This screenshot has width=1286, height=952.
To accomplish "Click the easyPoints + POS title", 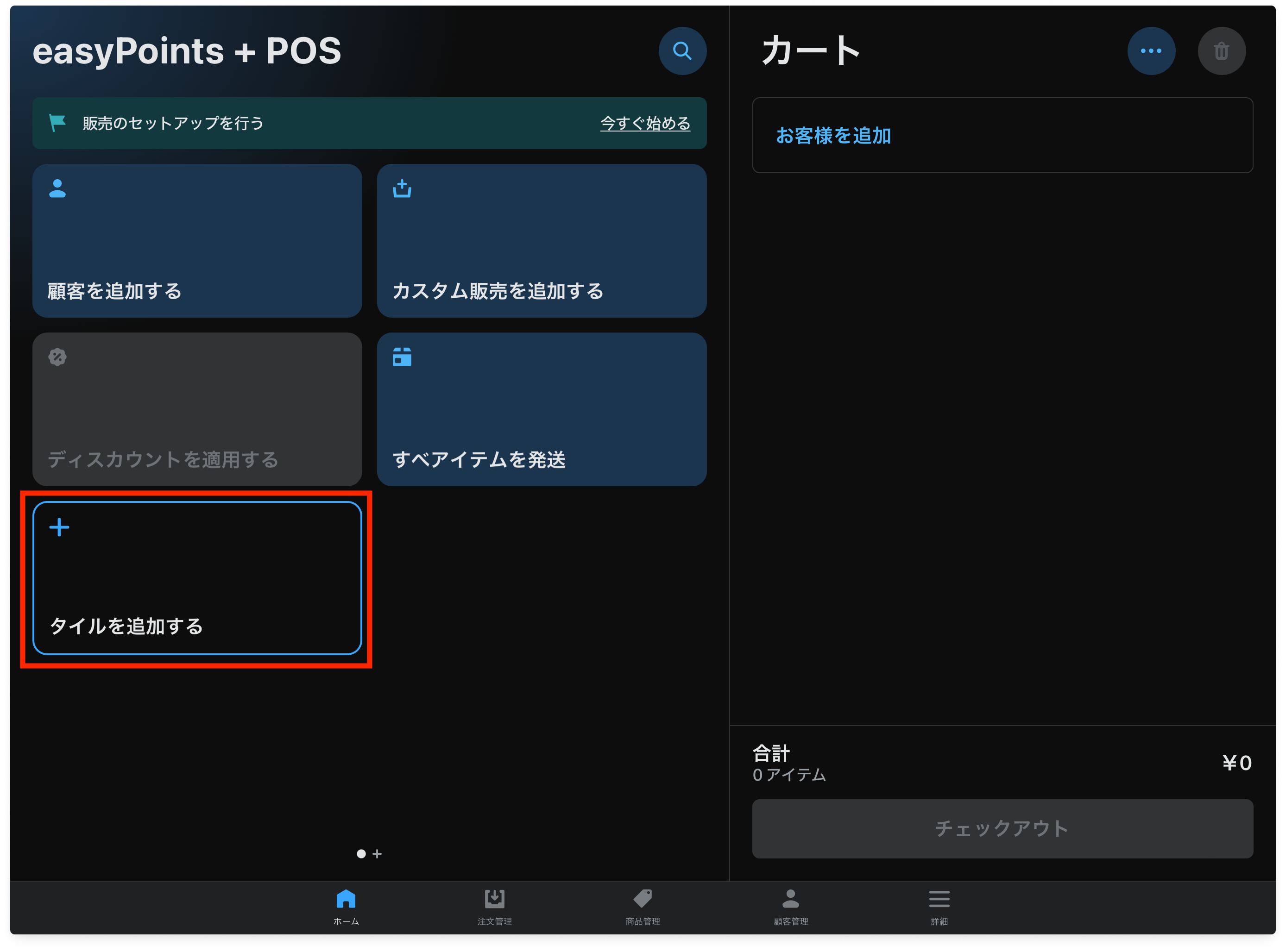I will click(x=187, y=51).
